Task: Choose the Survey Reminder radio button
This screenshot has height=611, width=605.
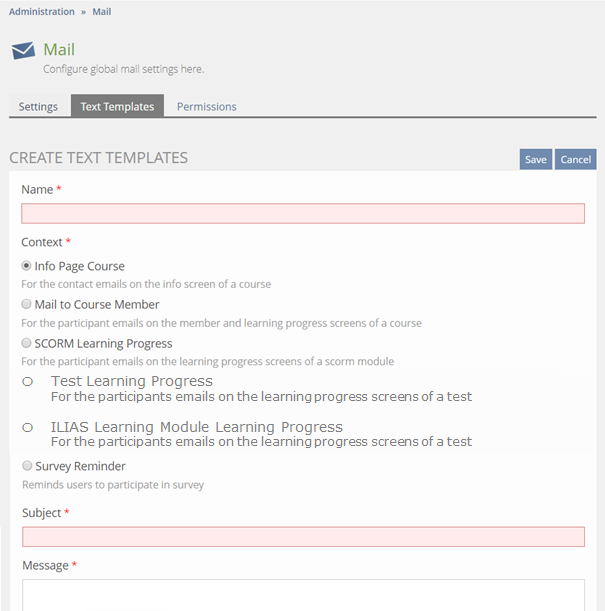Action: 27,466
